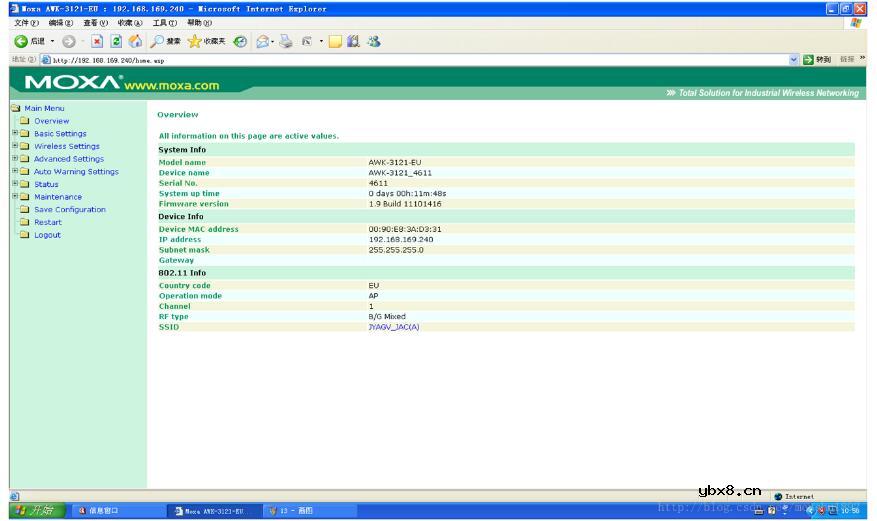Click the address bar URL field
Screen dimensions: 877x521
(x=400, y=60)
